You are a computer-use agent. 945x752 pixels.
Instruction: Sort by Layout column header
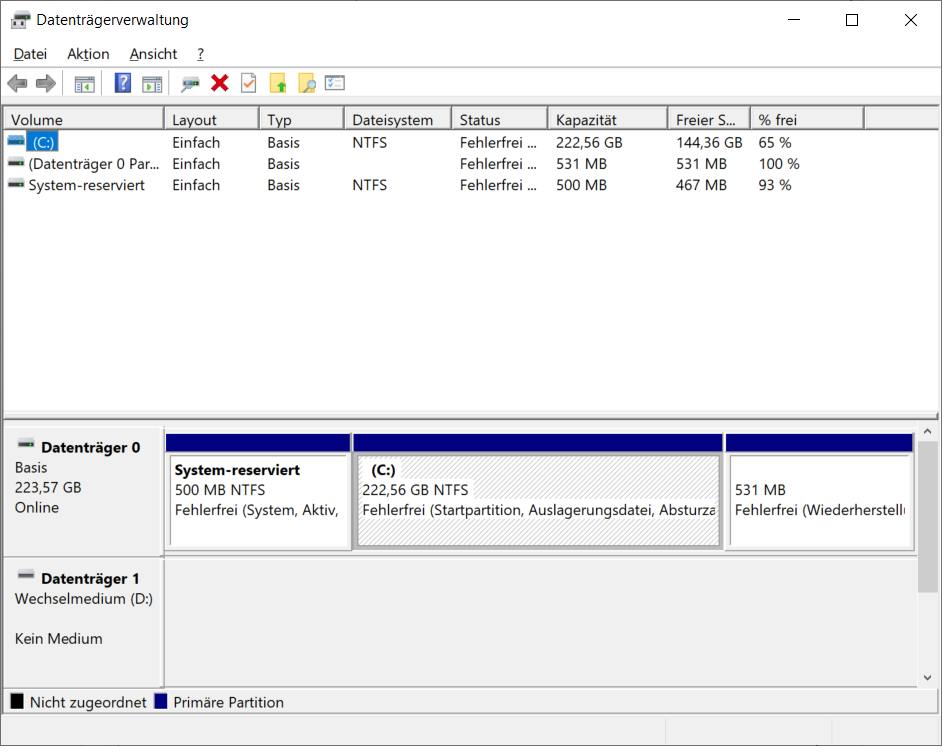(212, 119)
